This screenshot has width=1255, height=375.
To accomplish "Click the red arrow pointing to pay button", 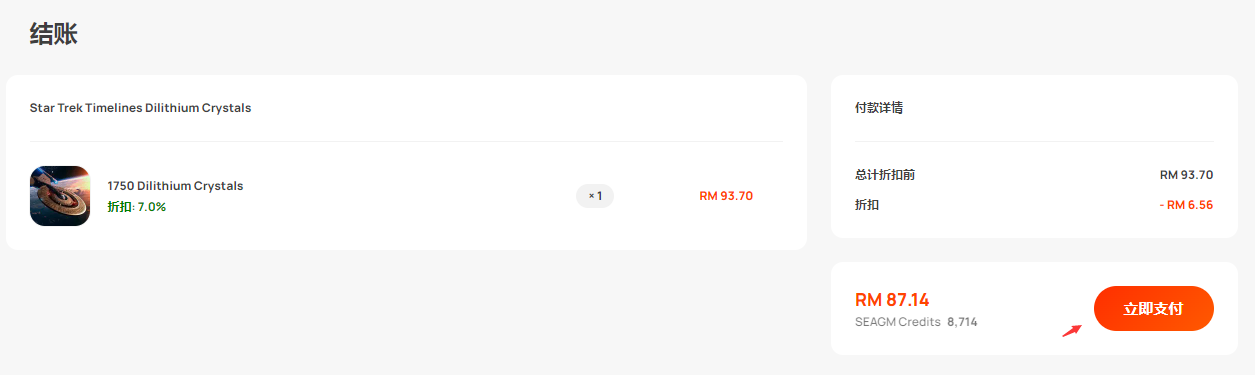I will pyautogui.click(x=1071, y=331).
